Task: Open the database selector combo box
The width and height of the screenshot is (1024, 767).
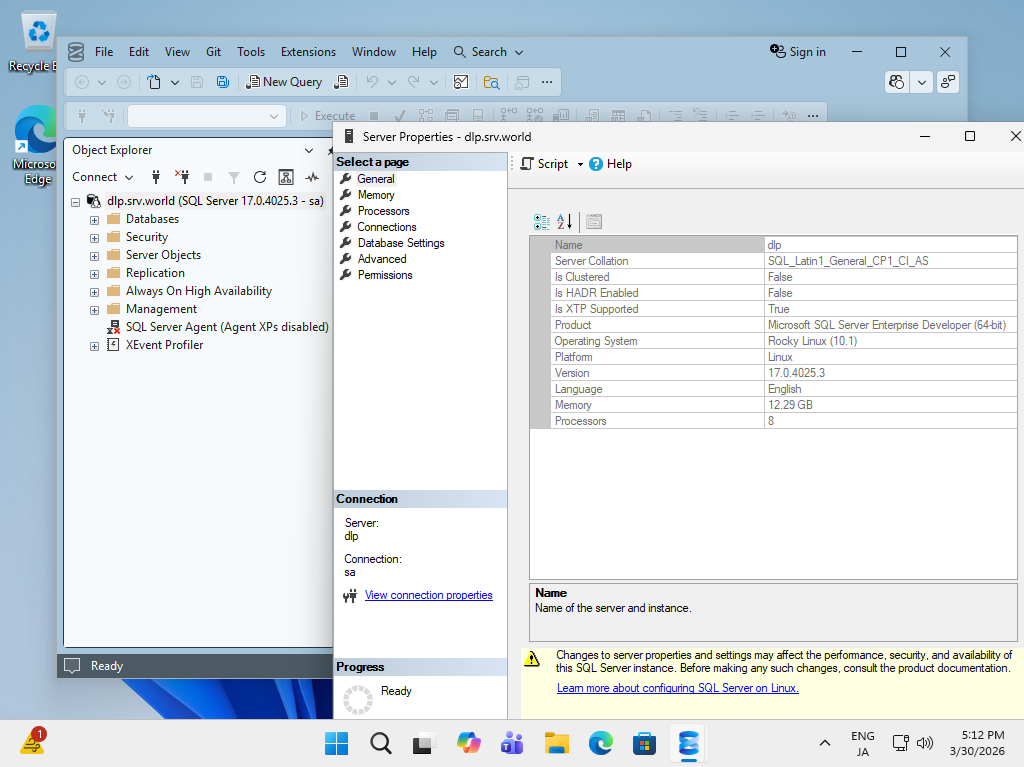Action: point(206,116)
